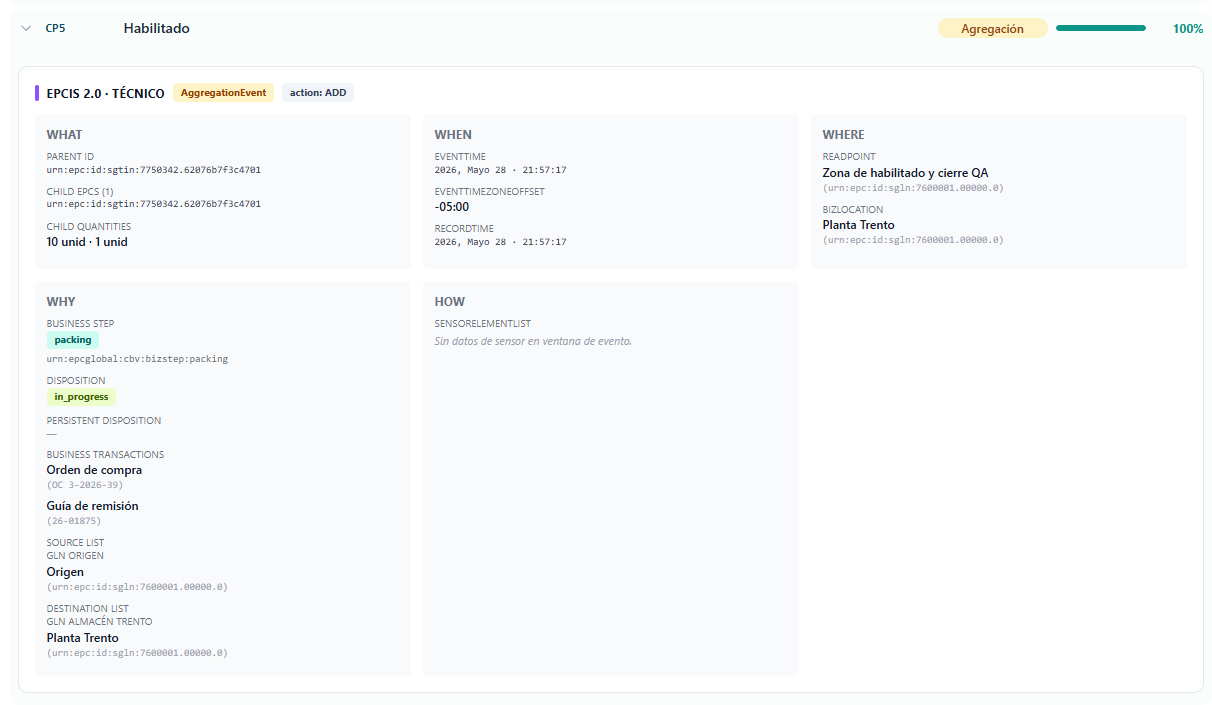
Task: Collapse the CP5 row chevron
Action: 26,29
